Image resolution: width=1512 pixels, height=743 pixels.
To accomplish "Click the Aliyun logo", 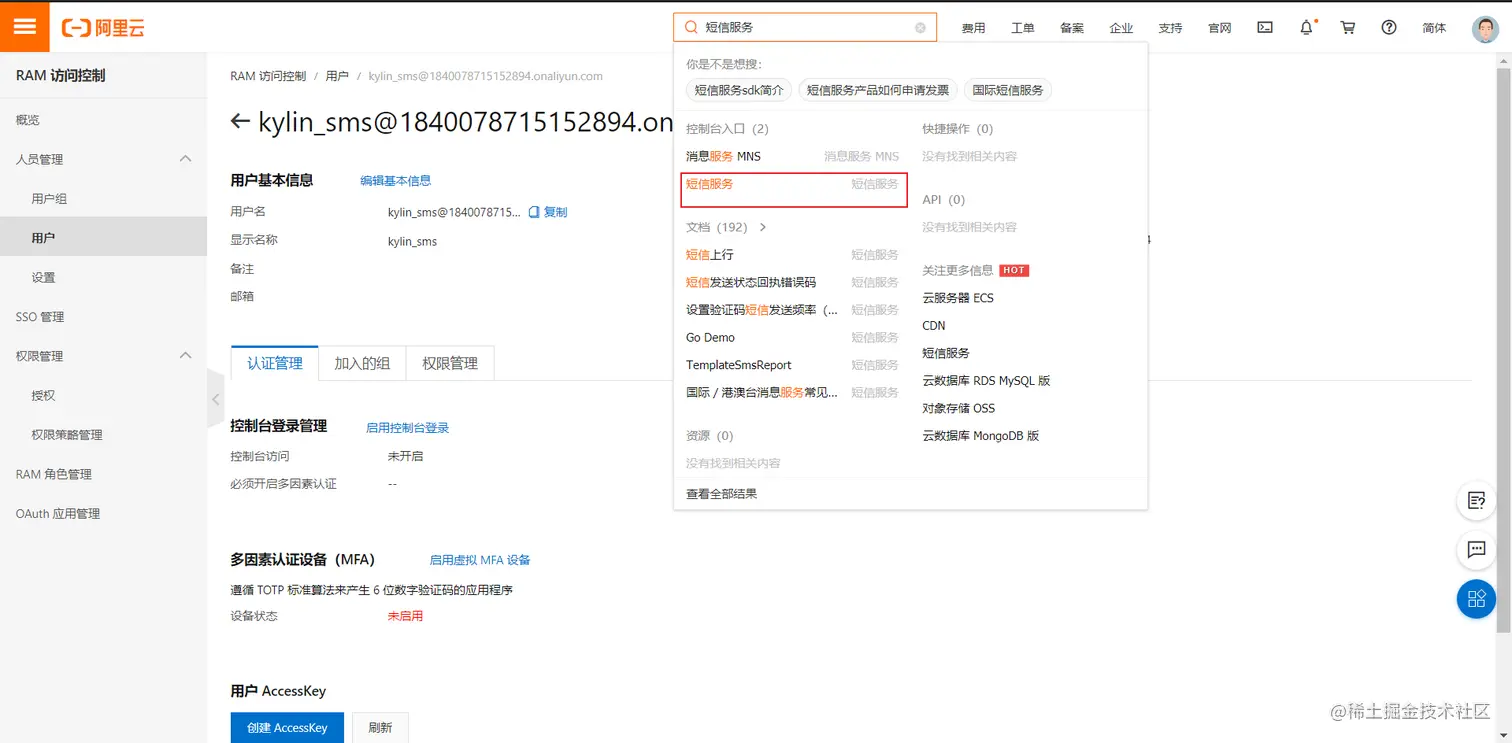I will point(103,28).
